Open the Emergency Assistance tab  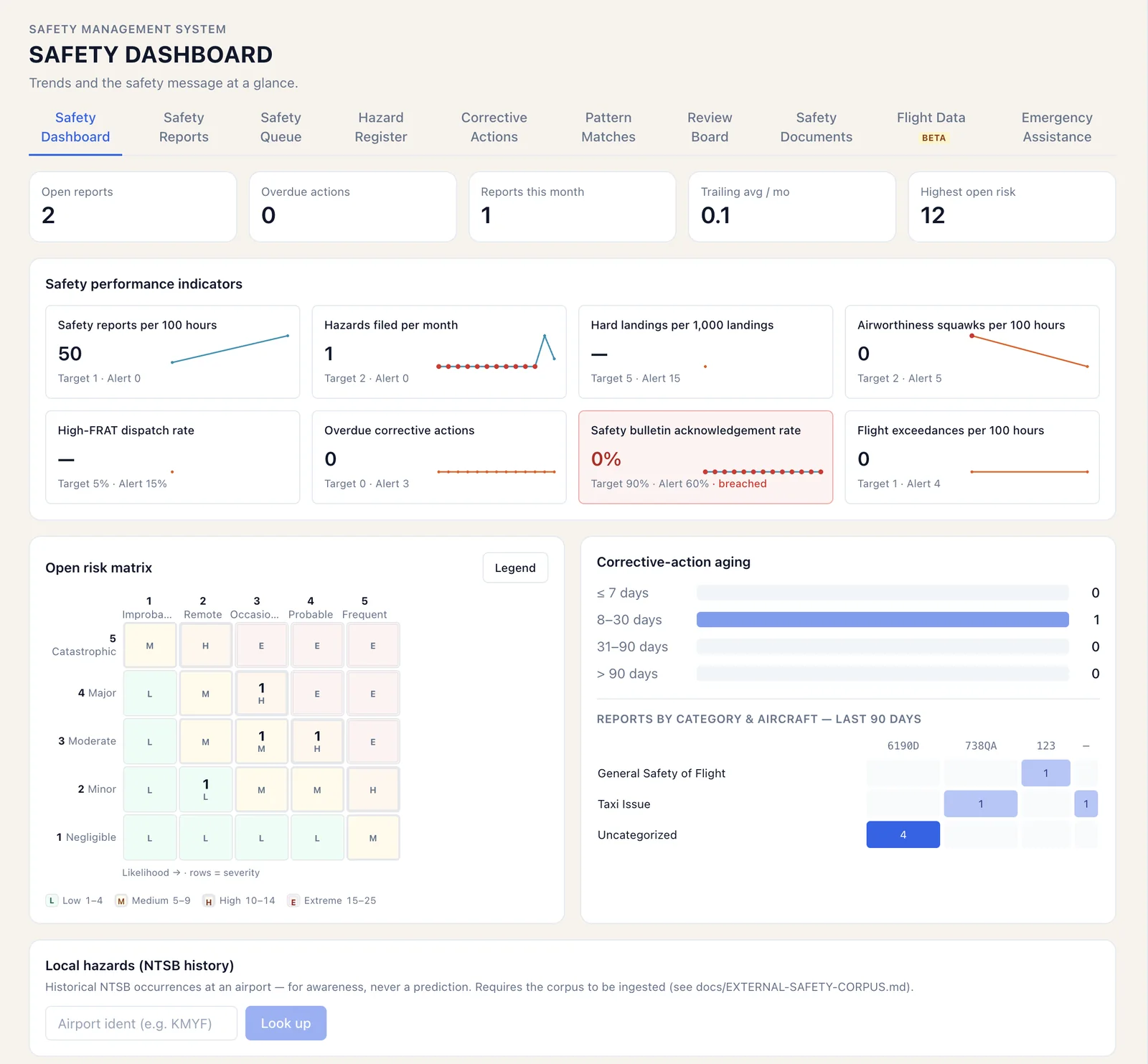pos(1057,127)
